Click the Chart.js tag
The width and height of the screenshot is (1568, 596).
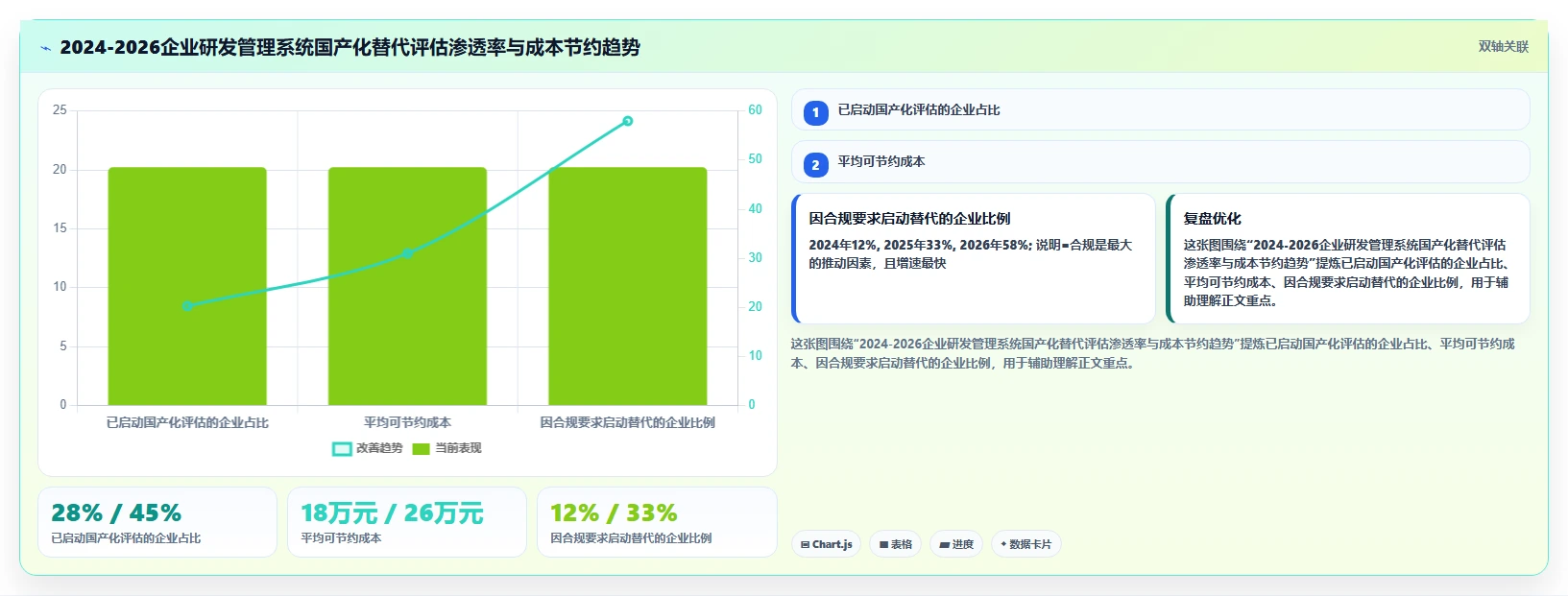pos(826,544)
